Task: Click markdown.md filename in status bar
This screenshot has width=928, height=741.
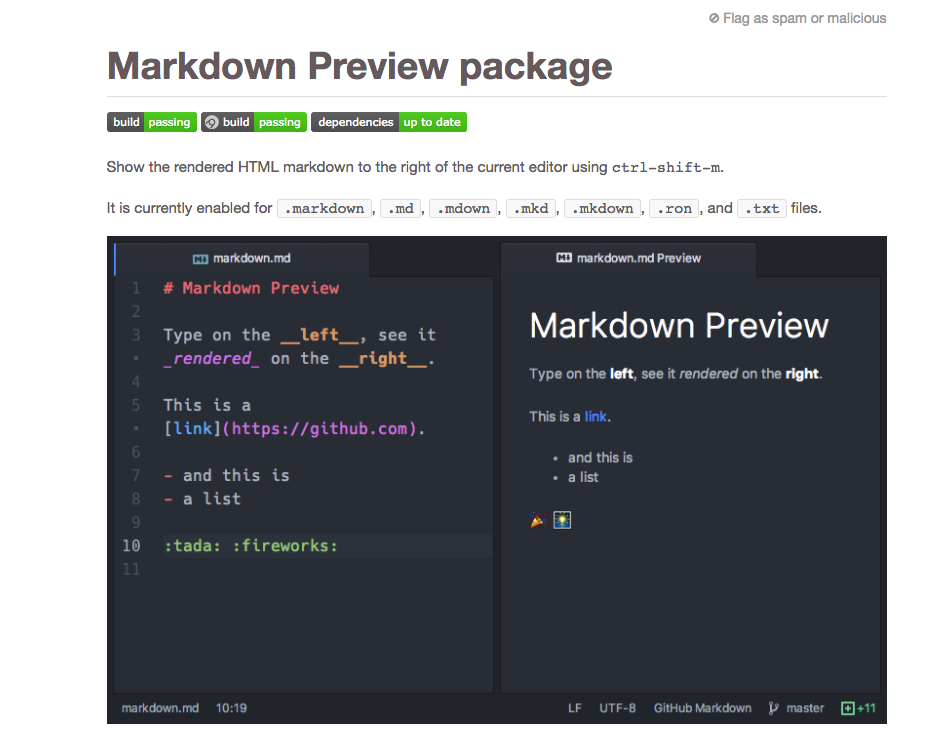Action: (160, 708)
